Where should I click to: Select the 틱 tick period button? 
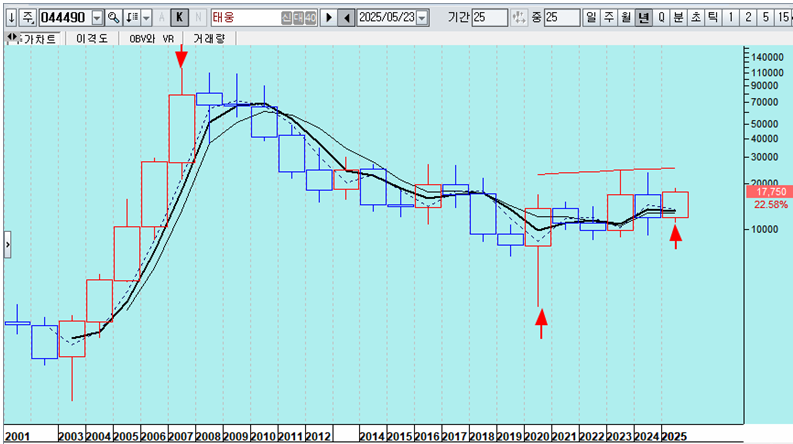[713, 18]
